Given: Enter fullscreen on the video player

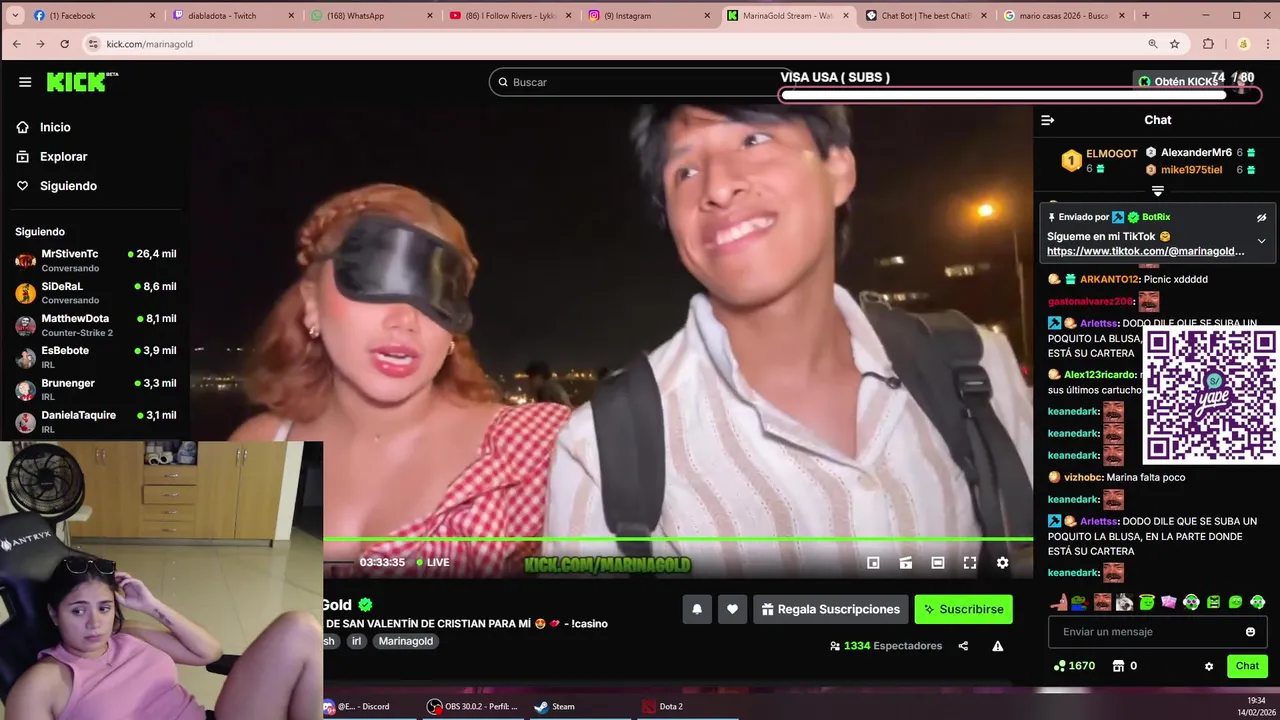Looking at the screenshot, I should (969, 563).
